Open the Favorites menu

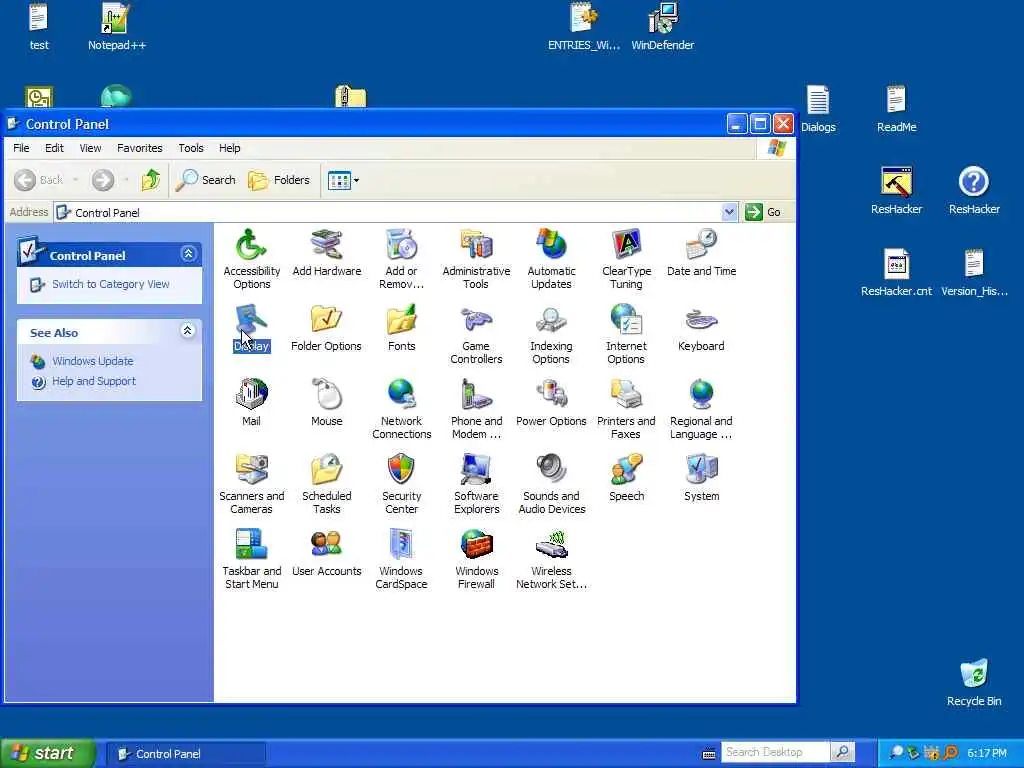click(x=140, y=148)
